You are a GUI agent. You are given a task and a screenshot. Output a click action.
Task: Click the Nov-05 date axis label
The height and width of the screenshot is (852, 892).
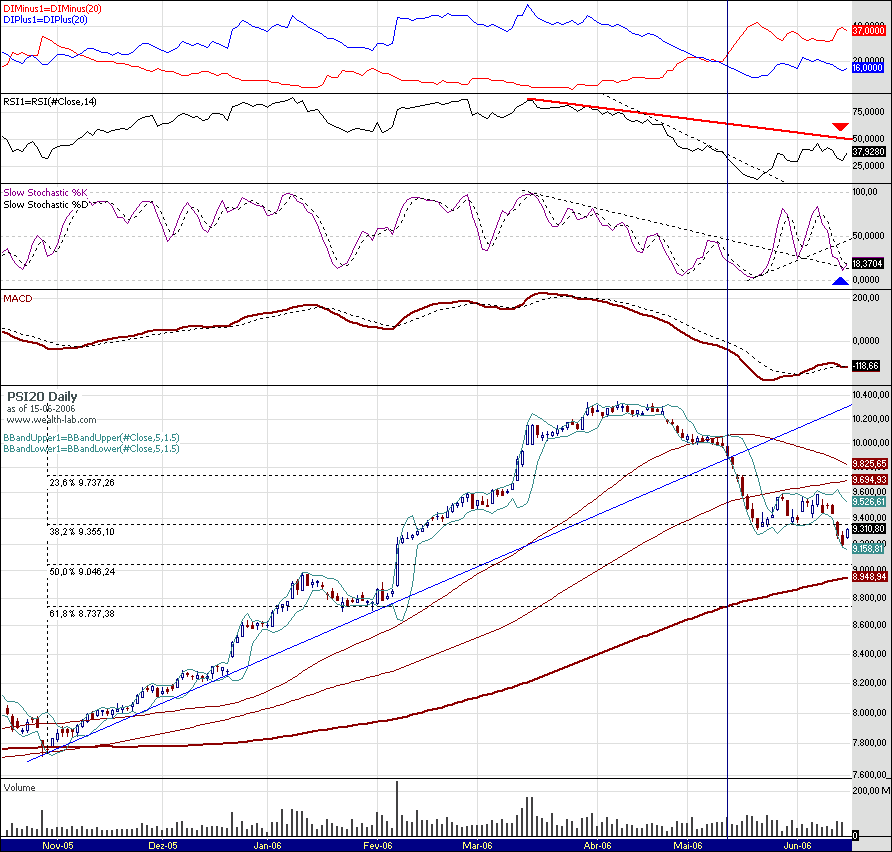57,846
